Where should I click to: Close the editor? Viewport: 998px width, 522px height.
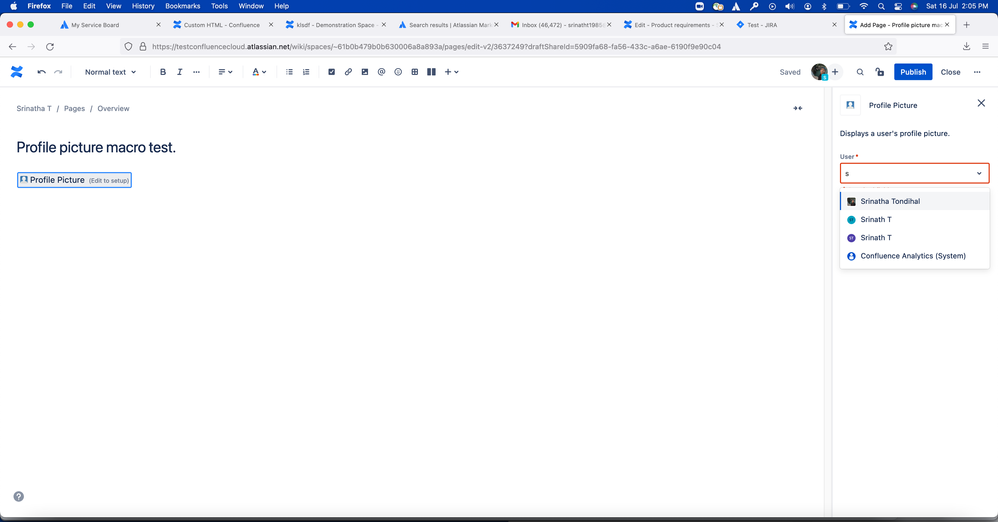pos(950,72)
